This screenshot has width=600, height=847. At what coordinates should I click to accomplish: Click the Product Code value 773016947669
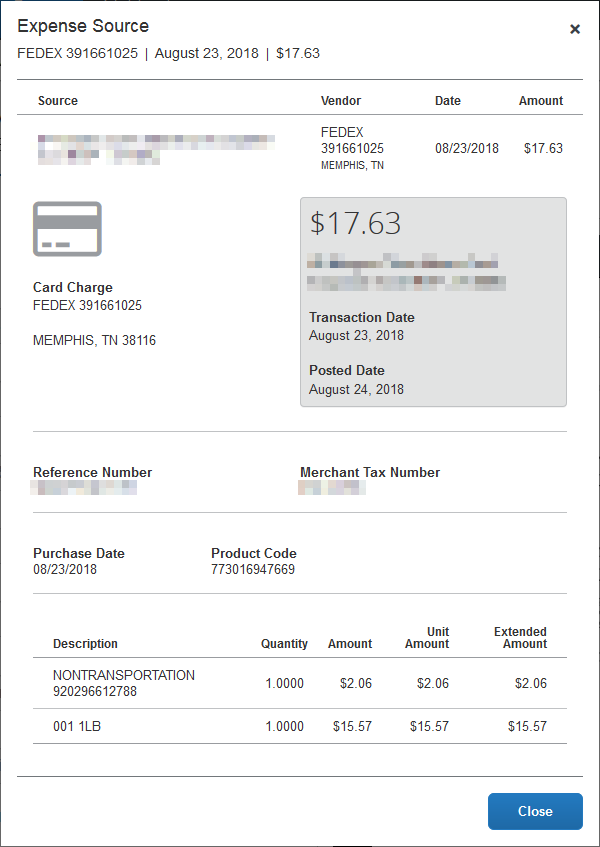(253, 569)
